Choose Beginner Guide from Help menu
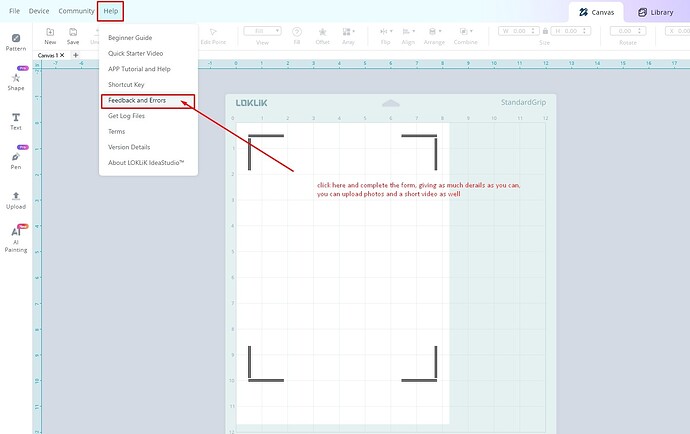The height and width of the screenshot is (434, 690). click(x=130, y=38)
